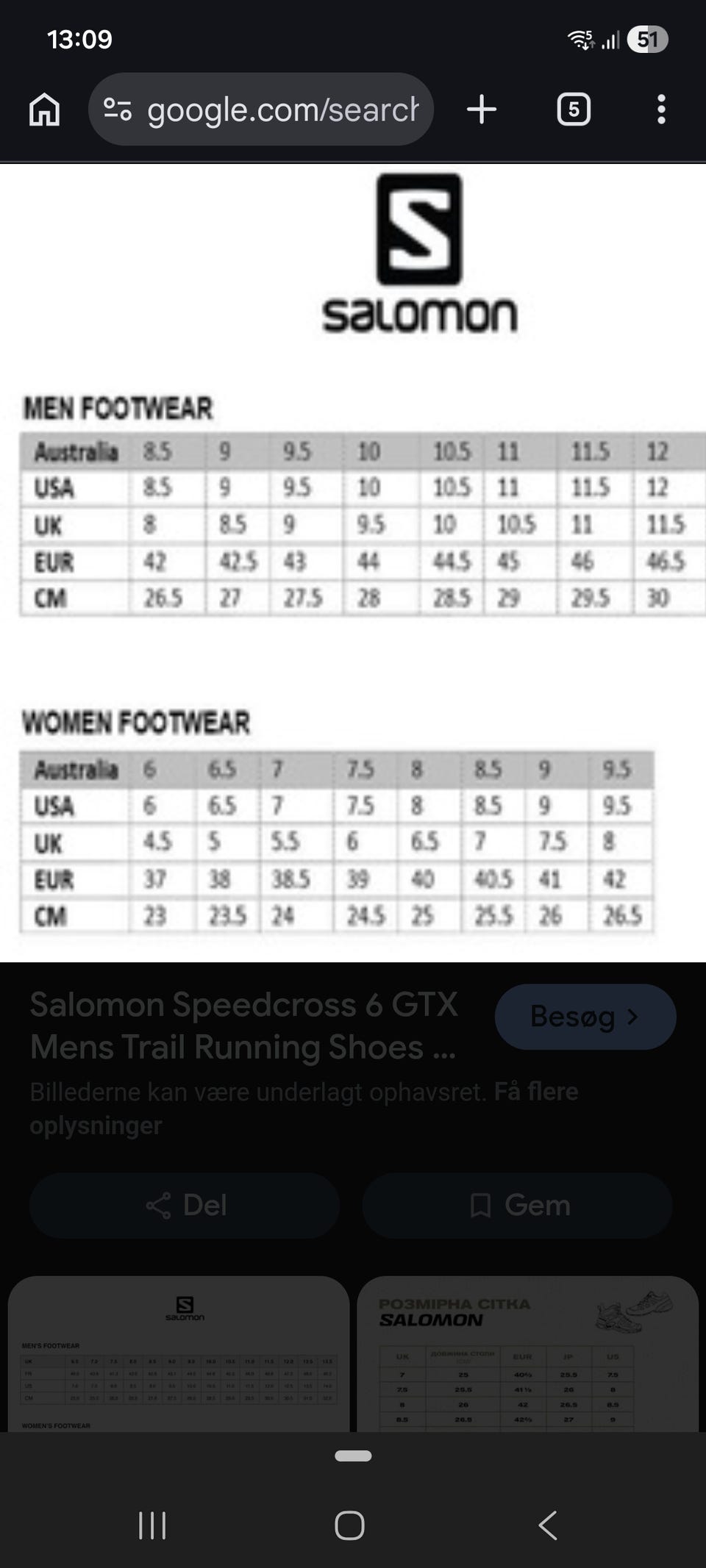The width and height of the screenshot is (706, 1568).
Task: Open the site info icon in address bar
Action: [x=117, y=110]
